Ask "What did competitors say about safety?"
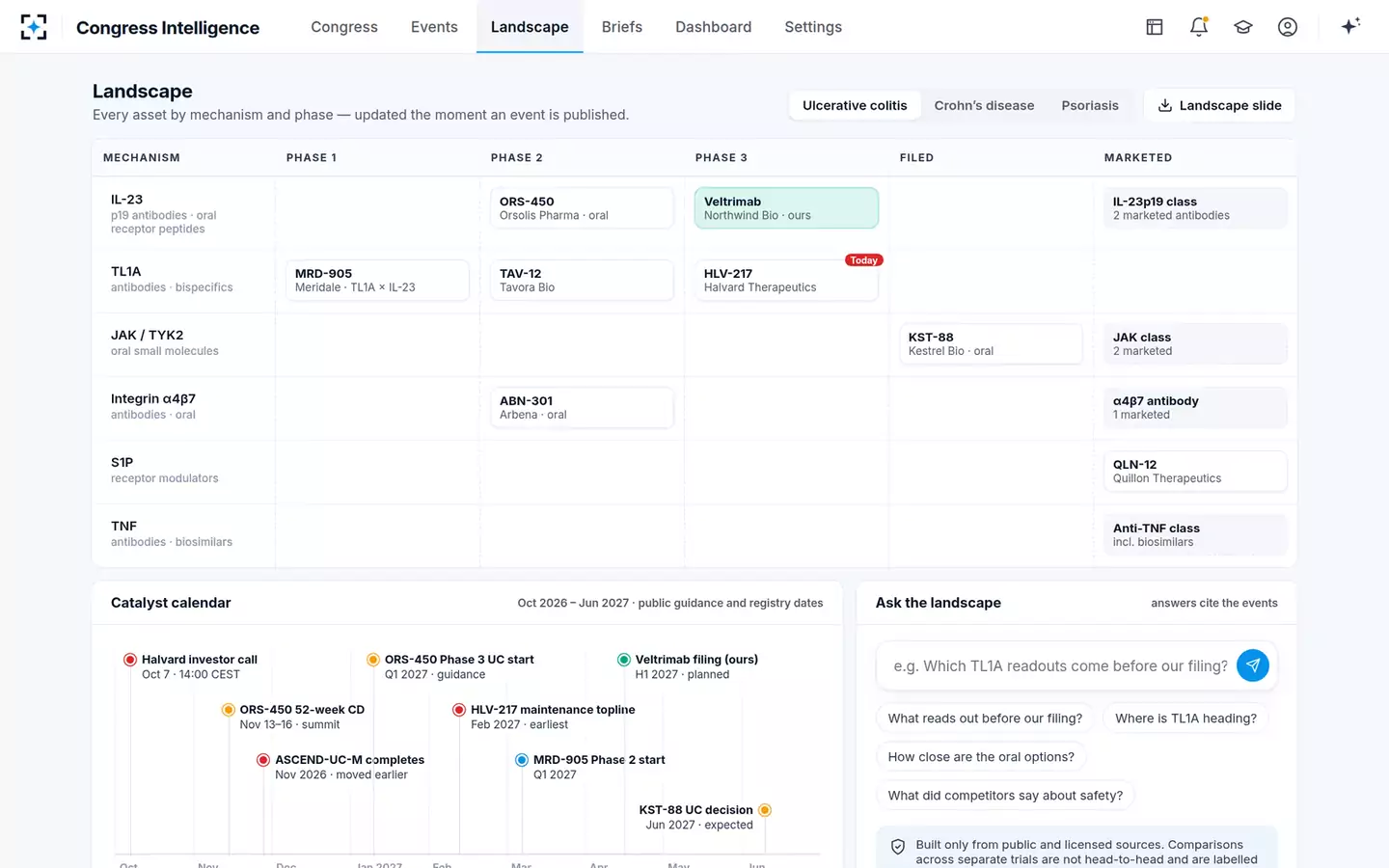This screenshot has width=1389, height=868. point(1005,796)
